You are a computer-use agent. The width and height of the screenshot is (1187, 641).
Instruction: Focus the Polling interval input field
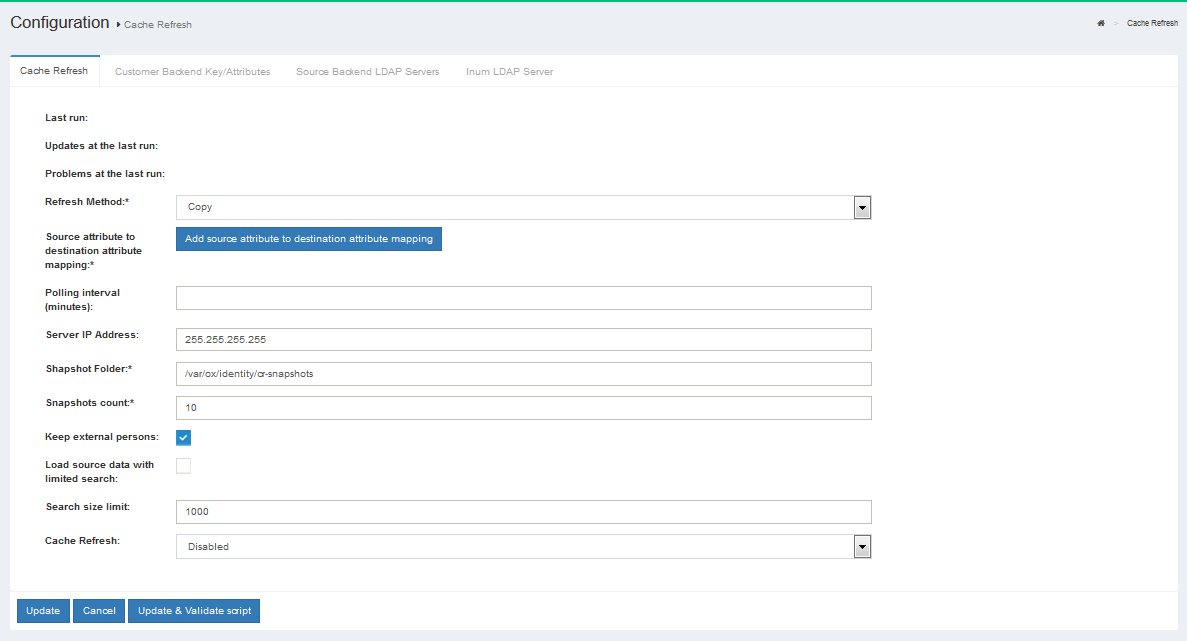click(x=523, y=298)
